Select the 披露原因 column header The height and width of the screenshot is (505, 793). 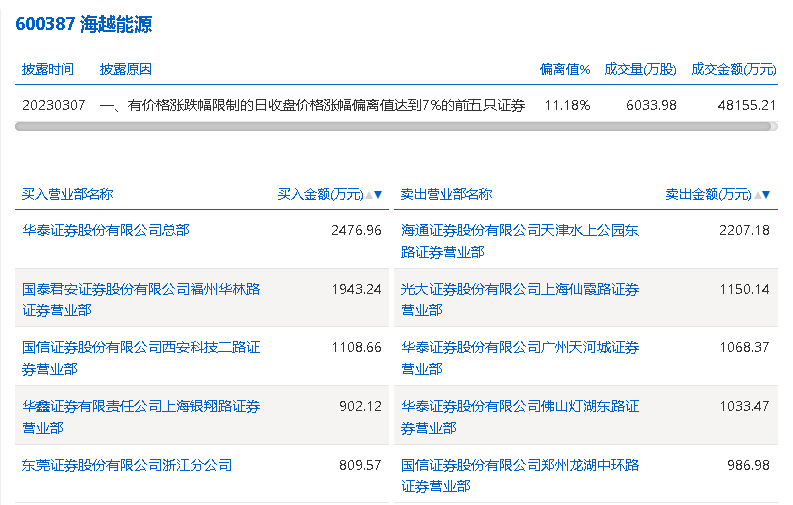coord(126,69)
